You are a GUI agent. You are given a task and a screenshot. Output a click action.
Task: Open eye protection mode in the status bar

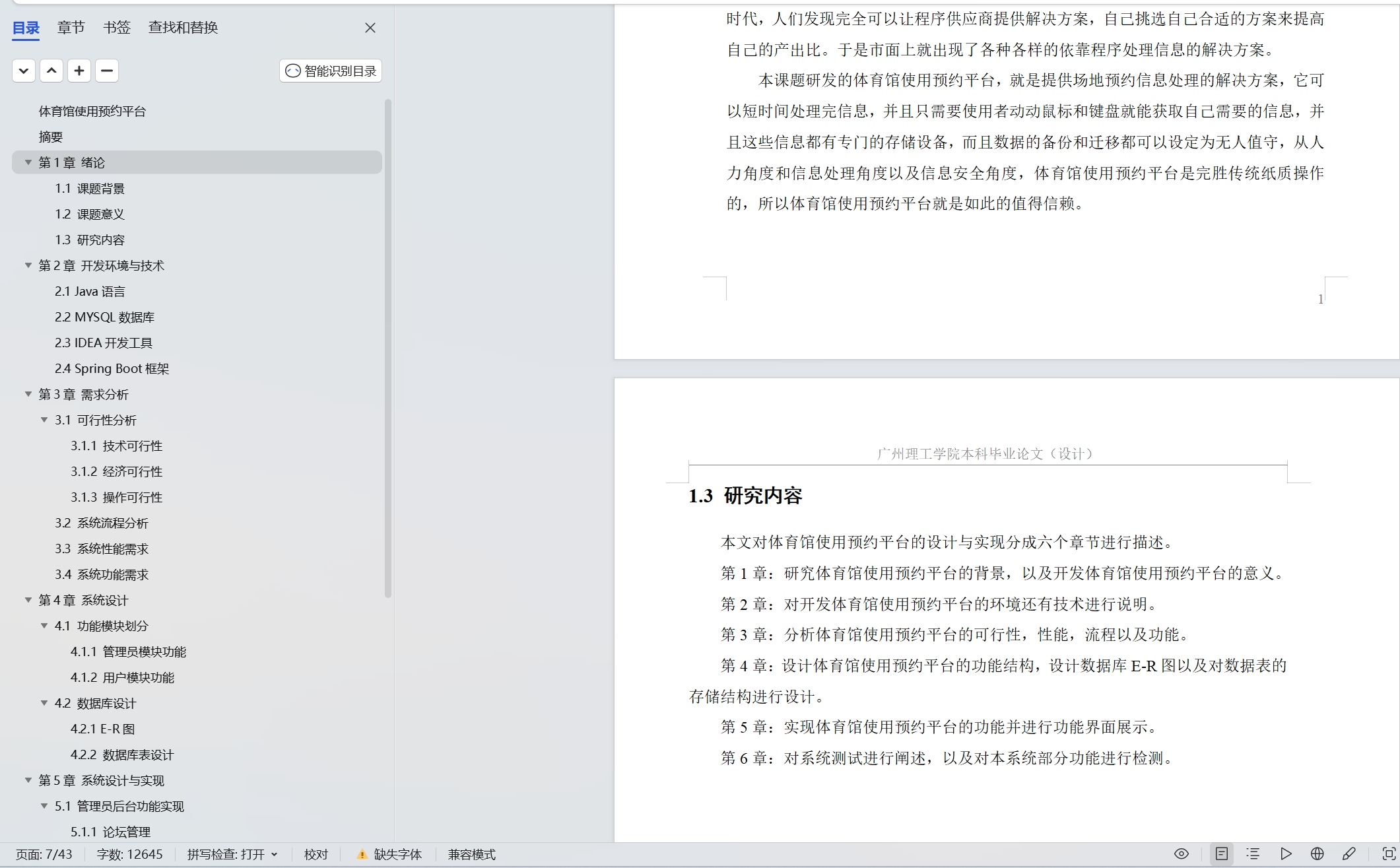click(x=1182, y=854)
